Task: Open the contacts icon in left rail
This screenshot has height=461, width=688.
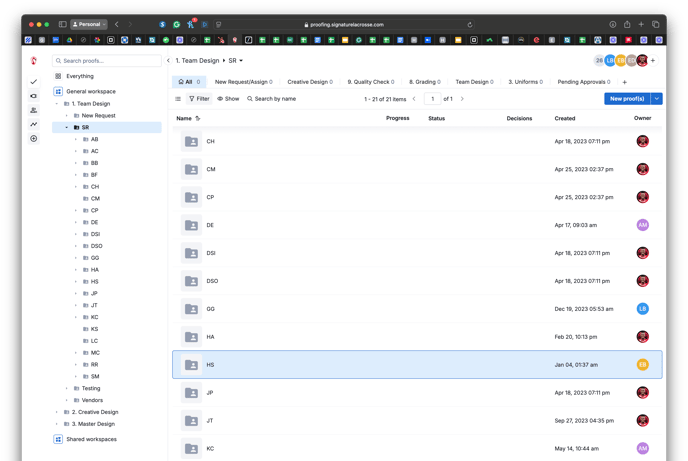Action: (33, 110)
